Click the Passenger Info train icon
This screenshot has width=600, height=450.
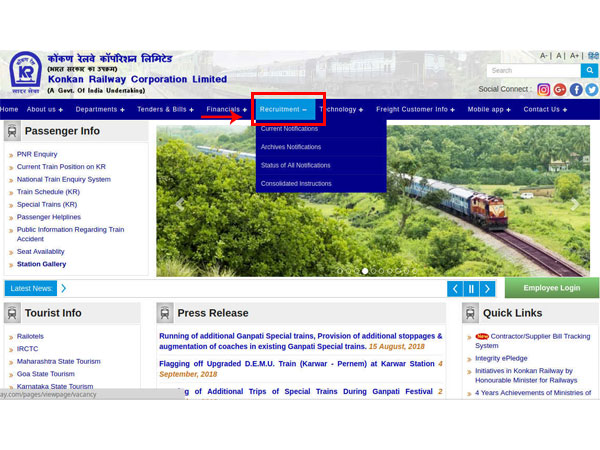pyautogui.click(x=12, y=131)
